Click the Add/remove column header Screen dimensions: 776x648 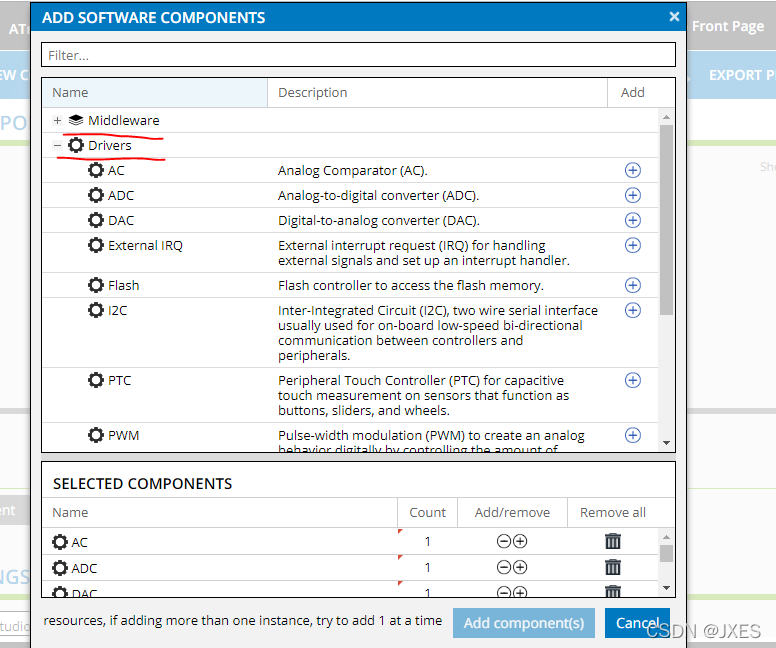(x=512, y=512)
